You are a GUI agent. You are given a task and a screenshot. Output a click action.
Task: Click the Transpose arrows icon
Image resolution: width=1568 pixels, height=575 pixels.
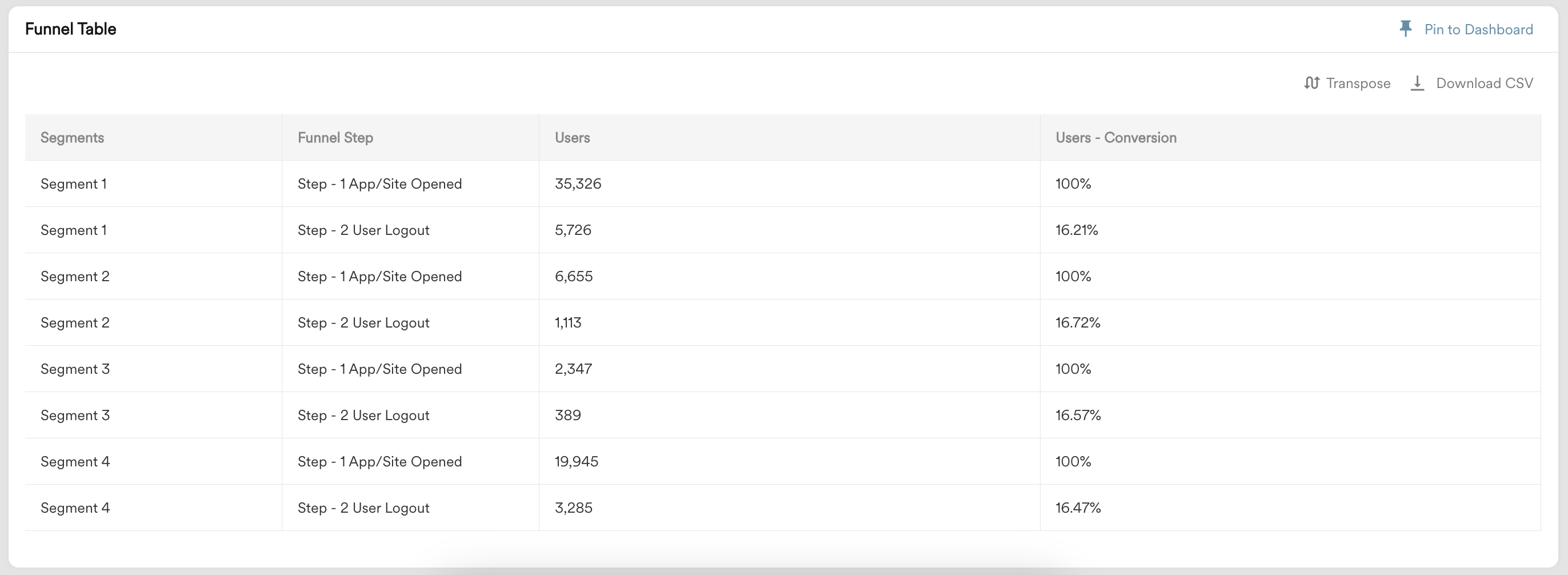click(1312, 83)
